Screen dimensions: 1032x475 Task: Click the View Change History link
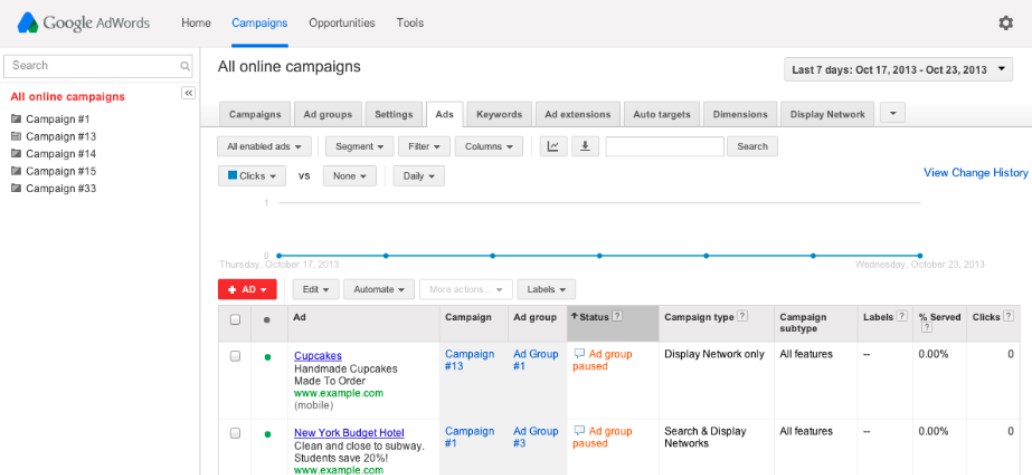coord(975,173)
